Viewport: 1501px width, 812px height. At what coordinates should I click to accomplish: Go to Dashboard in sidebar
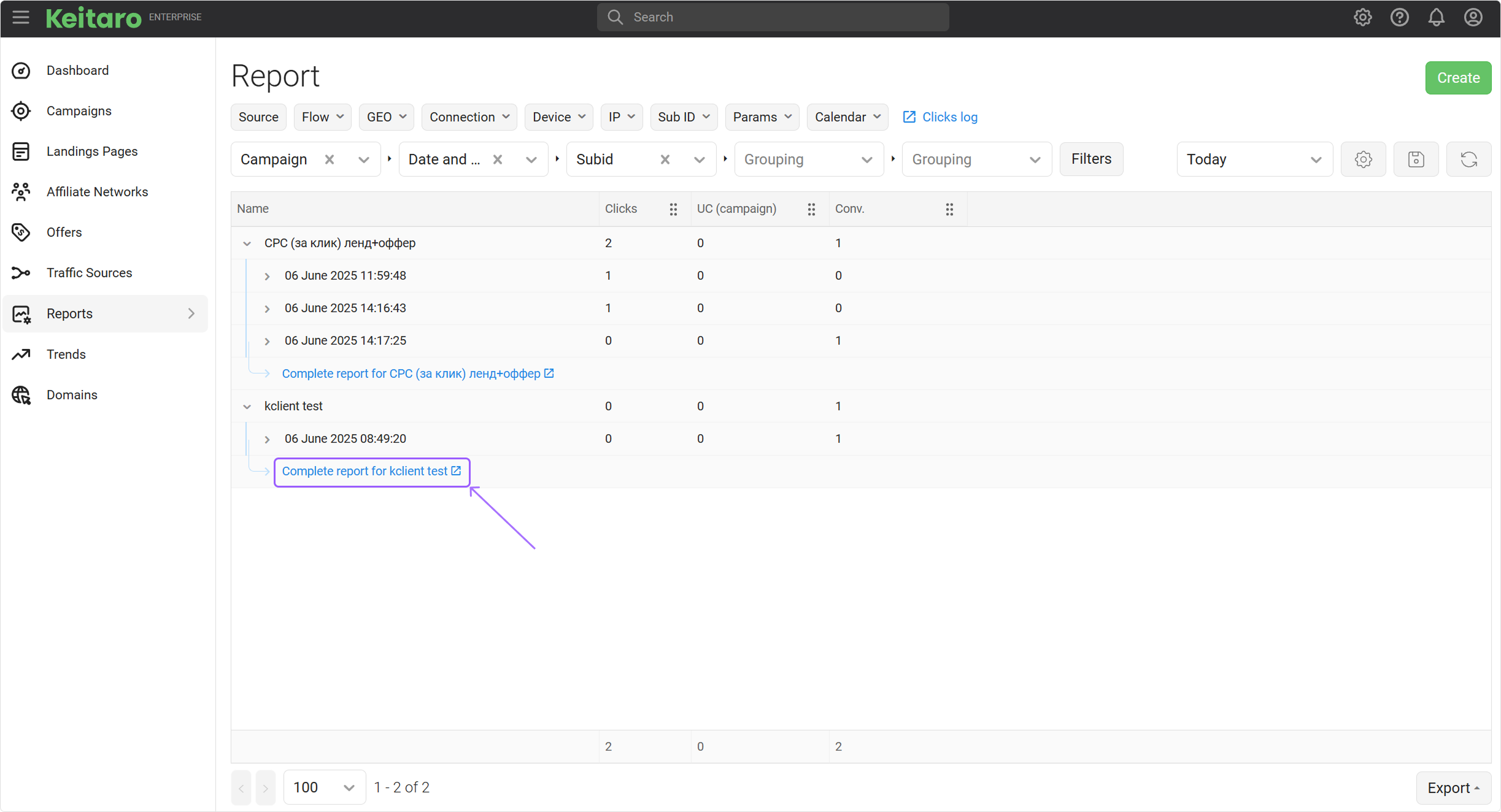click(77, 71)
